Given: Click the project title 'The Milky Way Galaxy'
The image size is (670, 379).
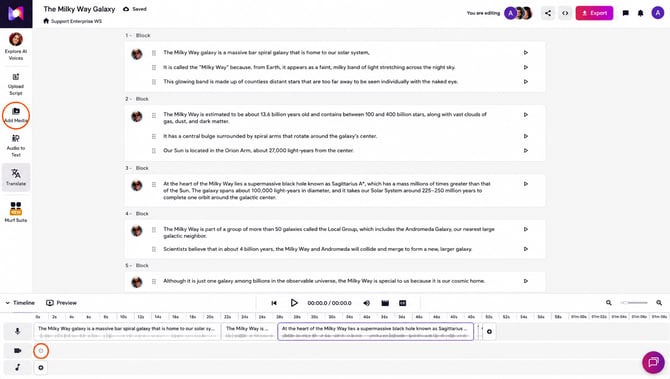Looking at the screenshot, I should click(79, 9).
